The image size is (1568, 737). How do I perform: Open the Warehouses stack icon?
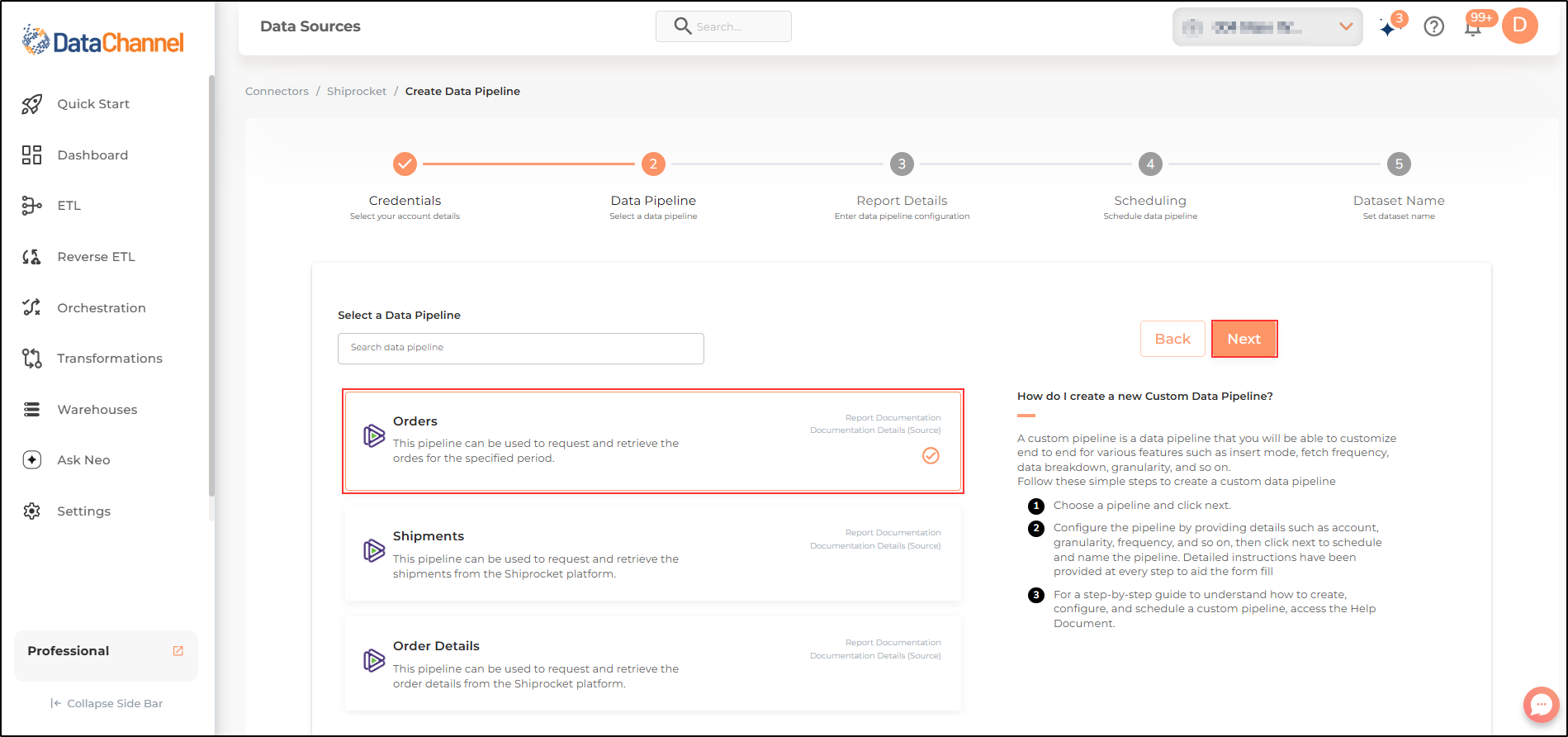click(31, 409)
